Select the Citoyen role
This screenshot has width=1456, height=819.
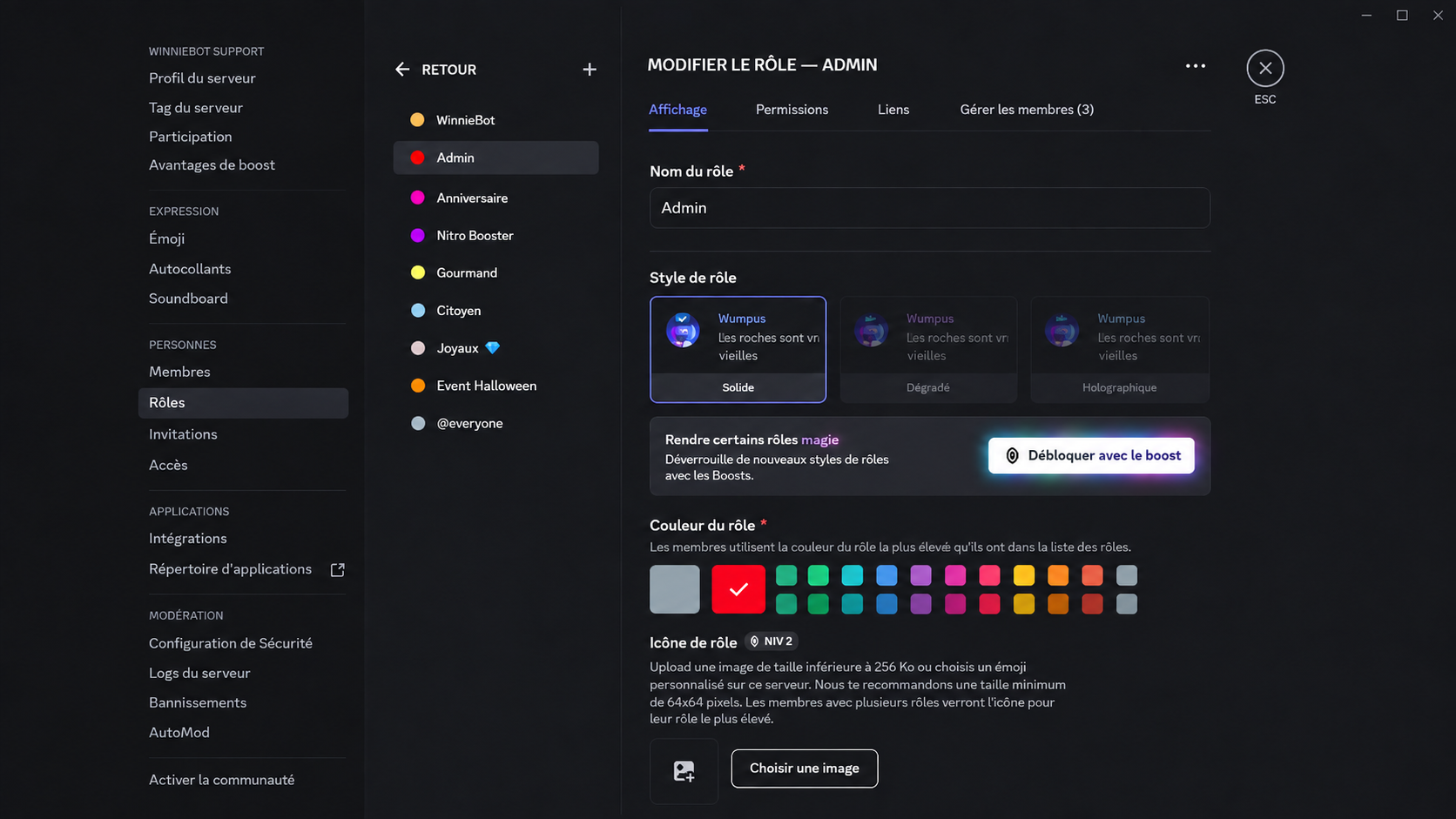(495, 311)
